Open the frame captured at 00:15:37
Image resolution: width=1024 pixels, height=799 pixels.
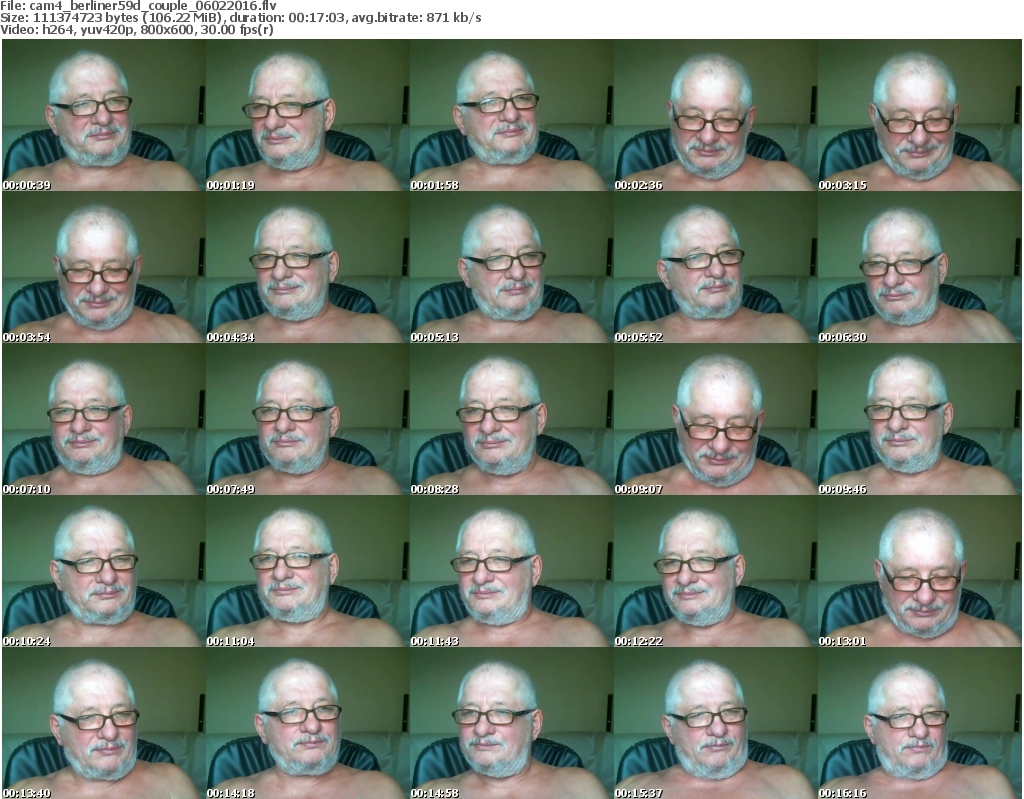pyautogui.click(x=715, y=723)
